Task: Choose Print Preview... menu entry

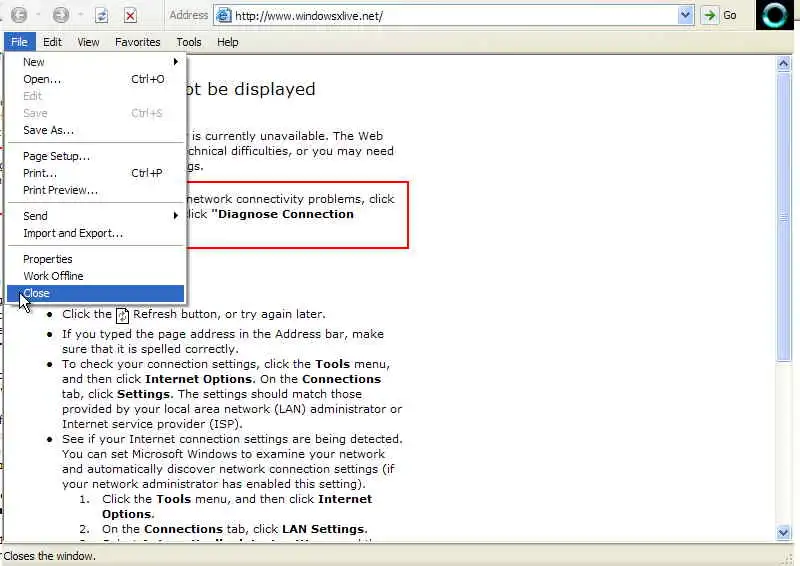Action: (95, 190)
